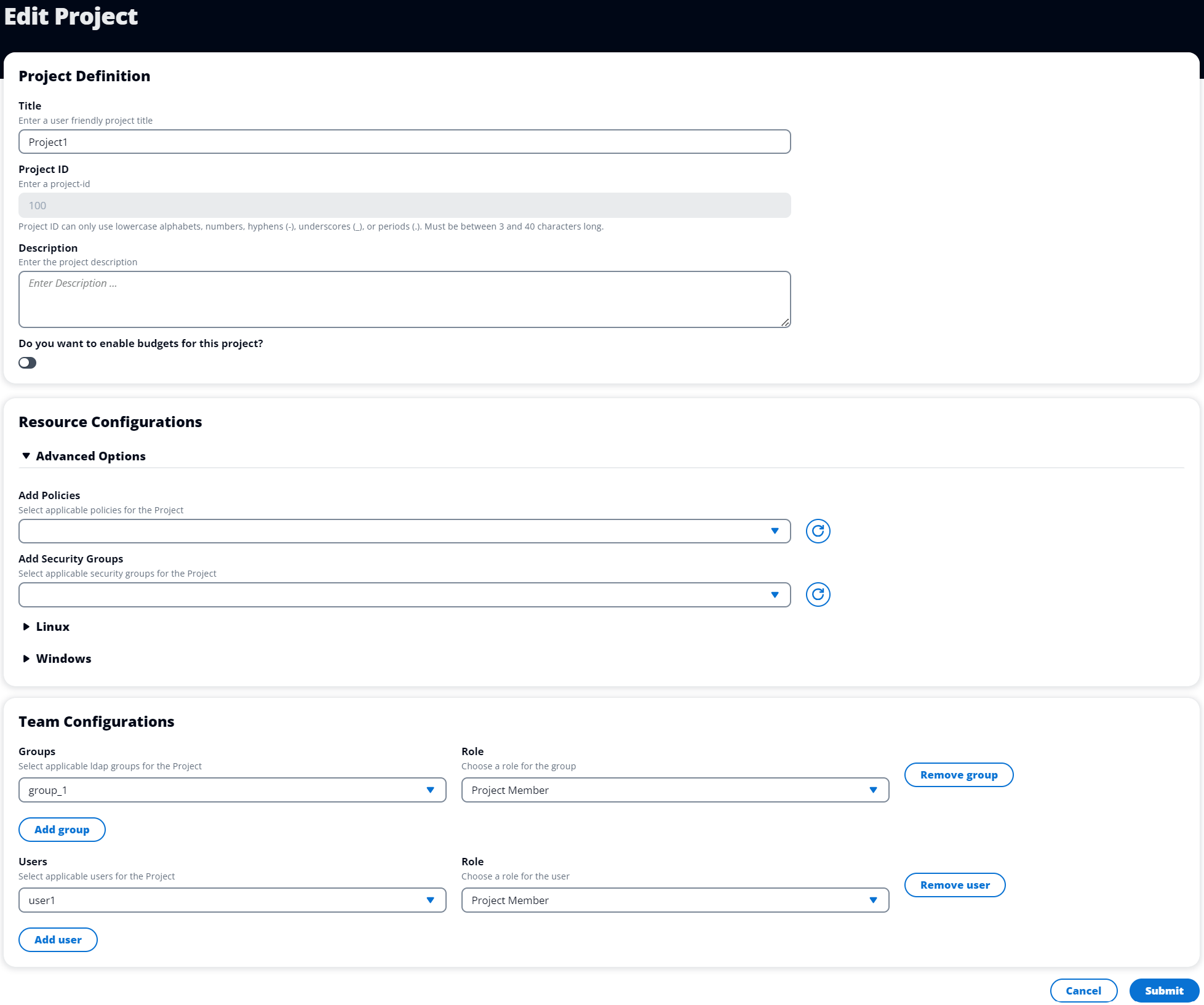Click the refresh icon next to Add Security Groups
Screen dimensions: 1204x1005
[817, 594]
